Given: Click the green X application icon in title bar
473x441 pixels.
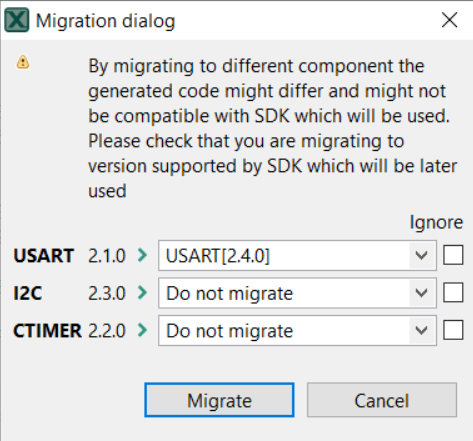Looking at the screenshot, I should [17, 21].
